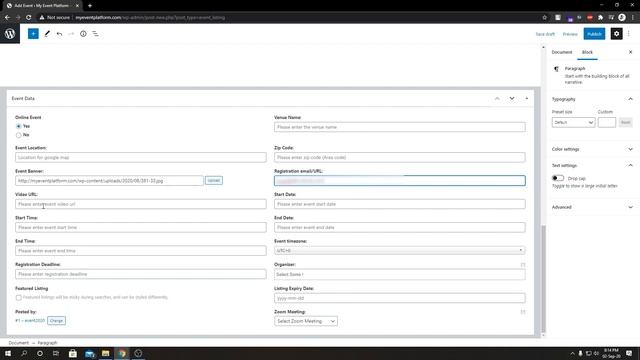Open the block list outline view
This screenshot has width=640, height=360.
(x=95, y=34)
